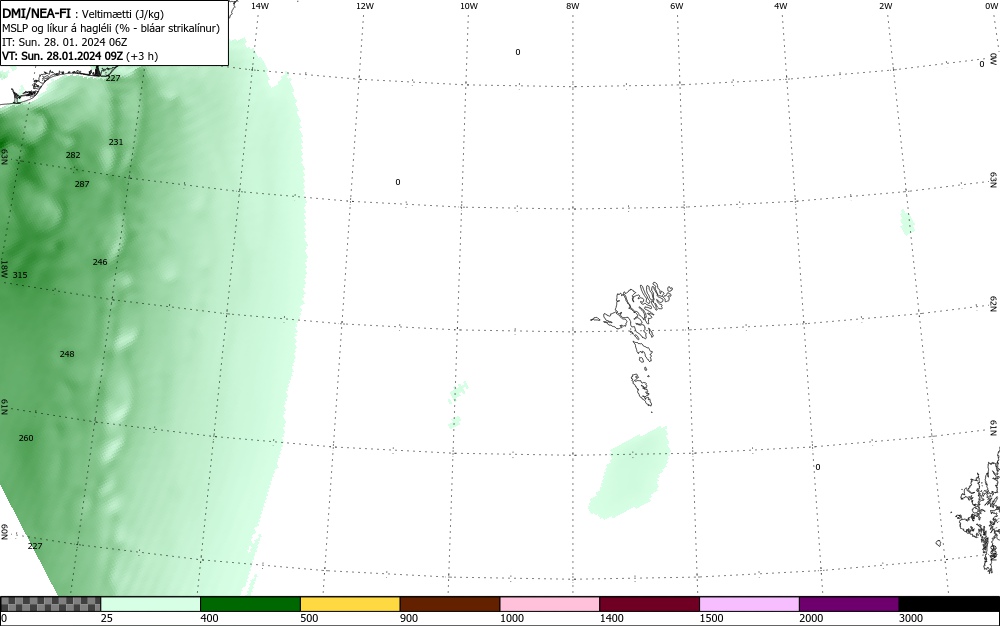Click the 'VT: Sun. 28.01.2024 09Z (+3 h)' line
Image resolution: width=1000 pixels, height=626 pixels.
pyautogui.click(x=80, y=56)
